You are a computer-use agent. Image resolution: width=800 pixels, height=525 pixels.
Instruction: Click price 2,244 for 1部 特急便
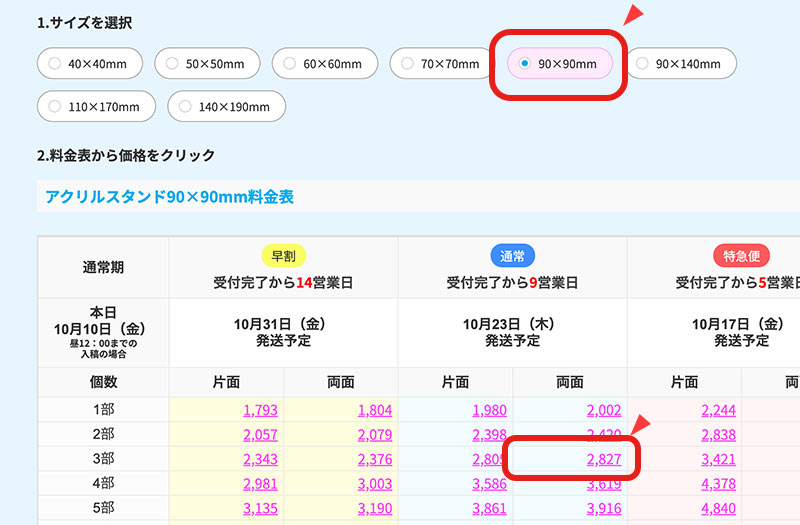[718, 410]
